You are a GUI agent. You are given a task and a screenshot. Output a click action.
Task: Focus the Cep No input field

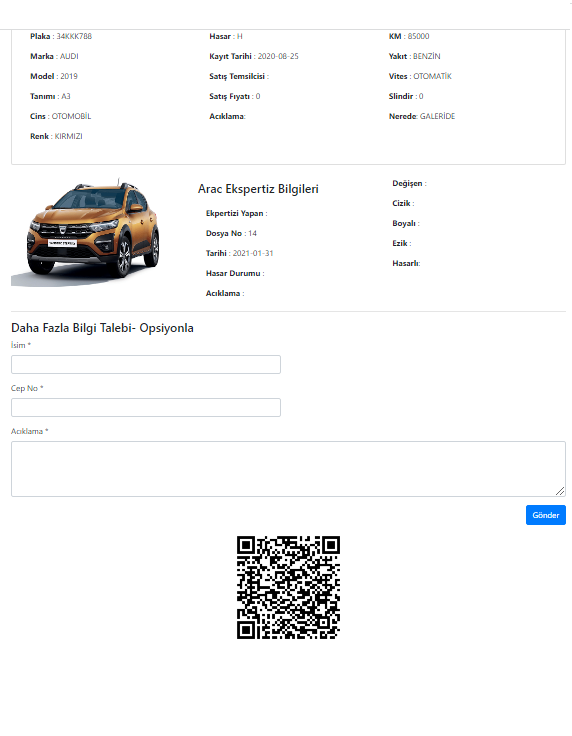pos(146,407)
